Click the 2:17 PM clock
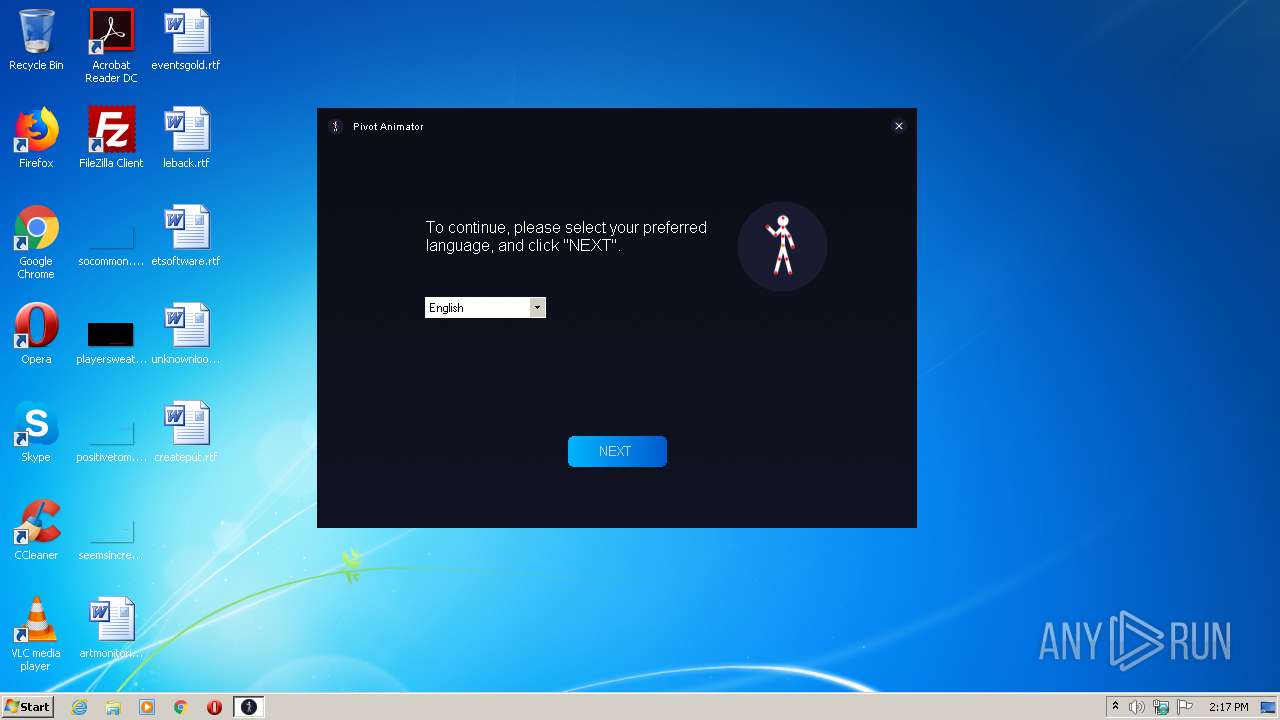1280x720 pixels. pos(1229,707)
